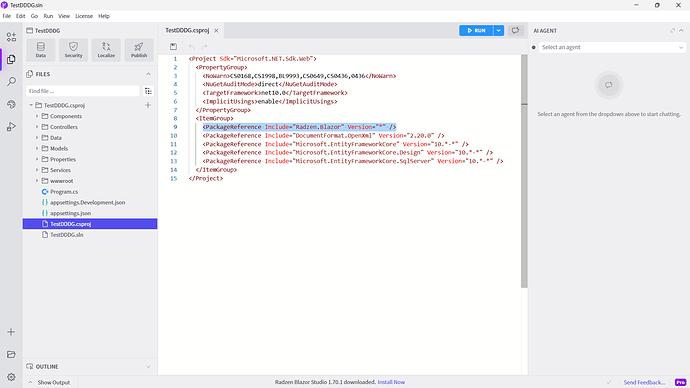690x388 pixels.
Task: Click line 9 Radzen.Blazor package reference
Action: 299,127
